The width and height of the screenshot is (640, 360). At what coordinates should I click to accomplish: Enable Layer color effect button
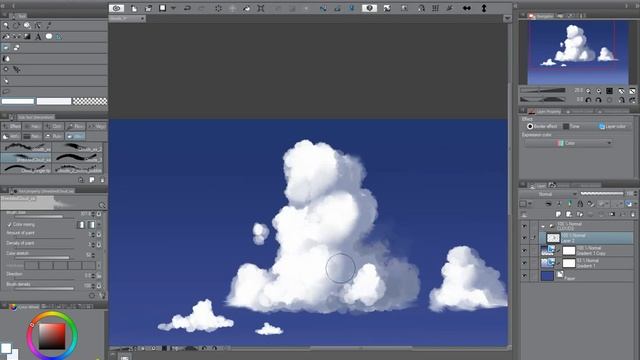612,127
